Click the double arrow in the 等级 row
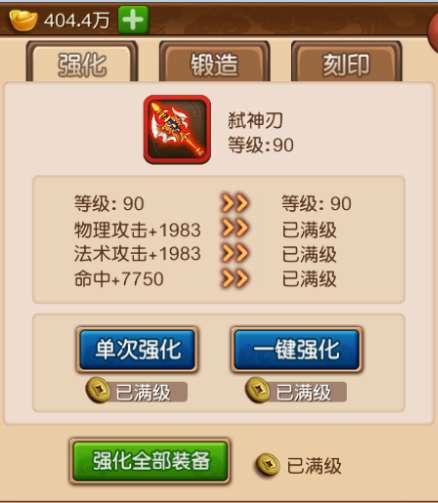The width and height of the screenshot is (438, 503). [x=235, y=203]
